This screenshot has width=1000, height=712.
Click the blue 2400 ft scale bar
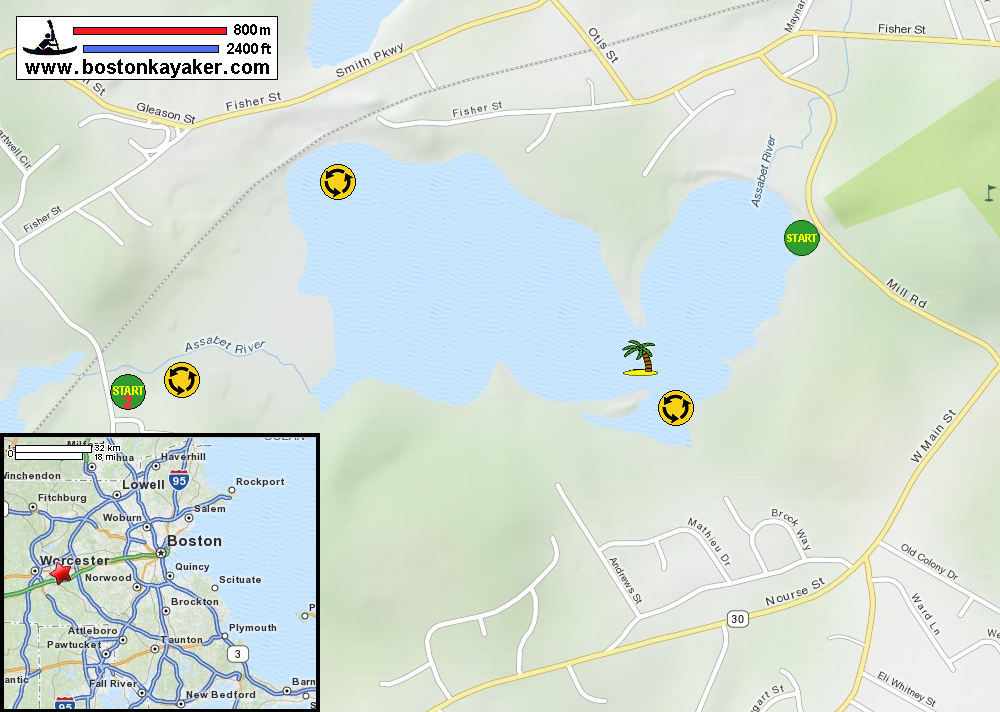(x=151, y=48)
